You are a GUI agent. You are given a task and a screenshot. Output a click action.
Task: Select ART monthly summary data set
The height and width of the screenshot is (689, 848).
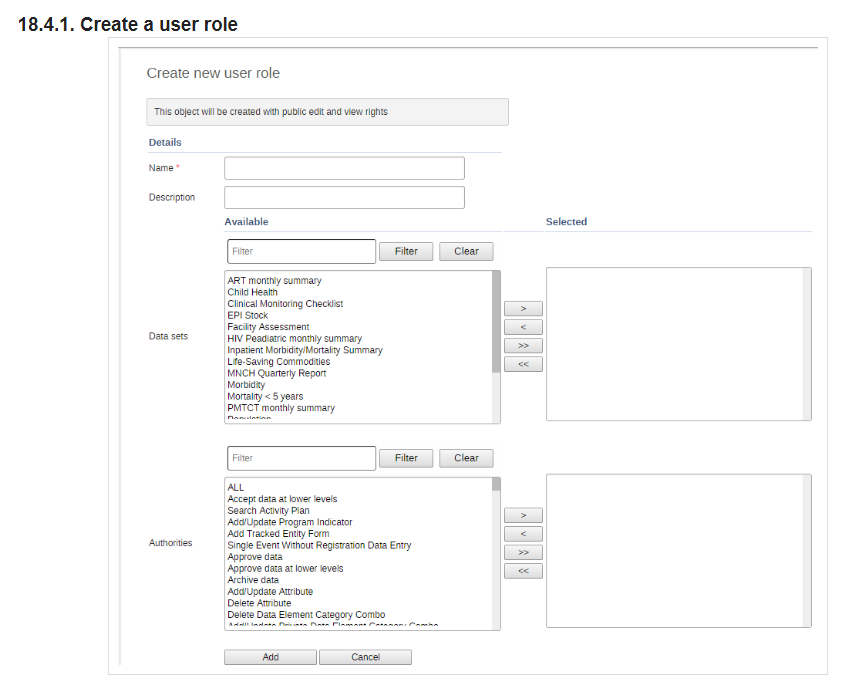pyautogui.click(x=274, y=281)
